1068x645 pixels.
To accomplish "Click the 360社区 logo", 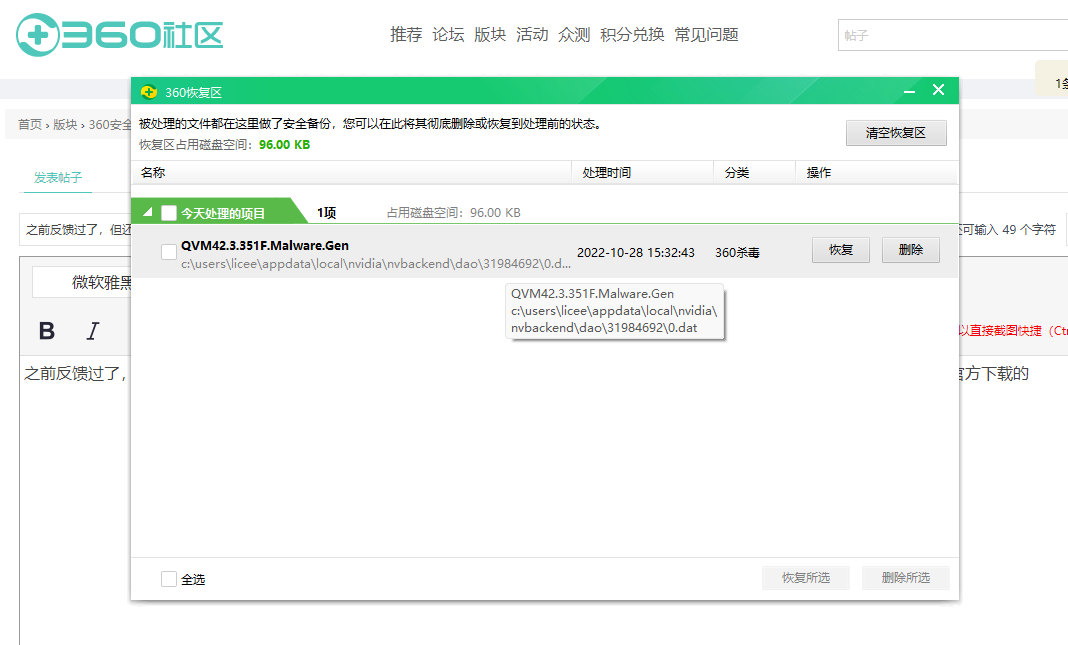I will (120, 35).
